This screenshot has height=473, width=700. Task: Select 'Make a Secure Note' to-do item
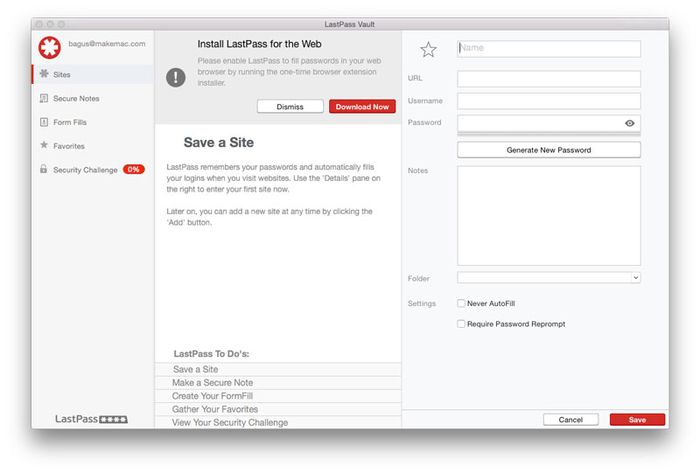(x=278, y=383)
